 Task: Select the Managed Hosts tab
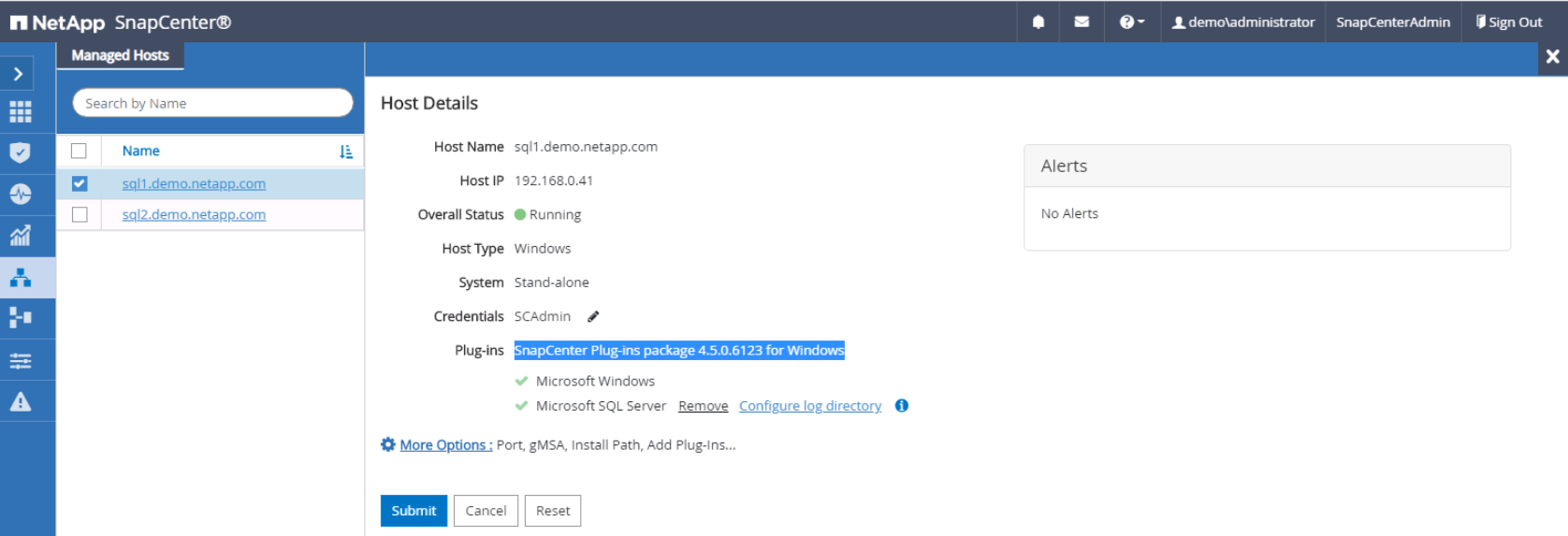click(120, 55)
